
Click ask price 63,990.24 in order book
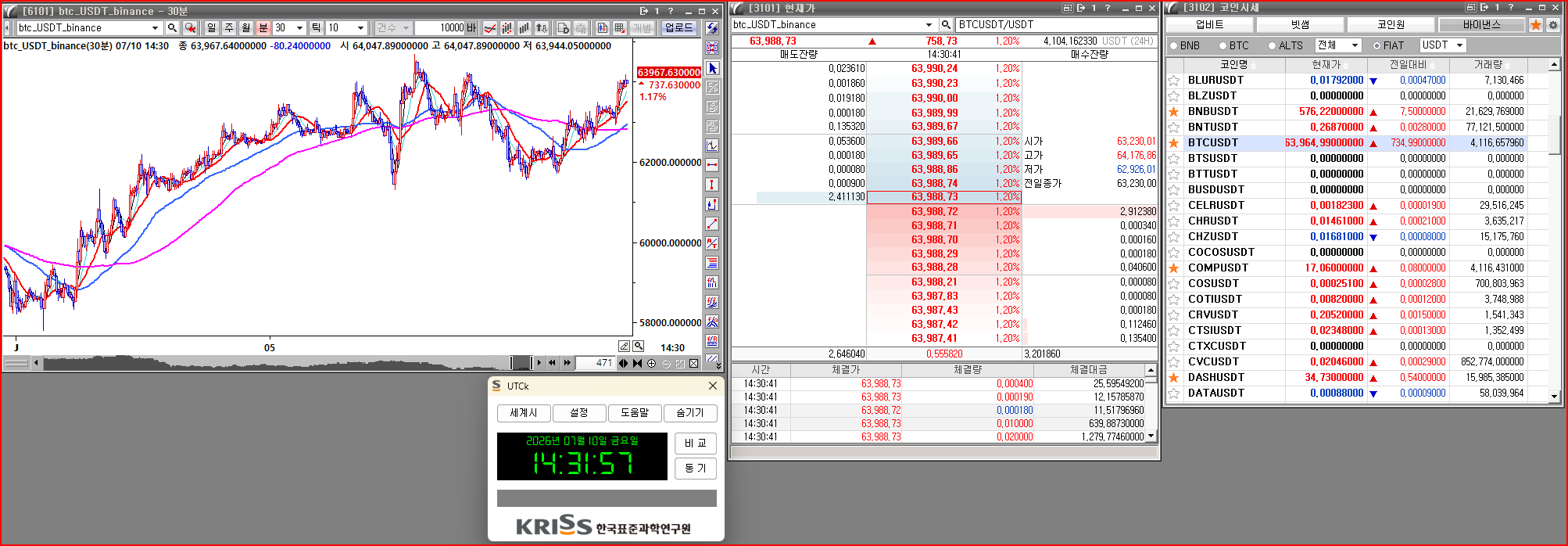tap(934, 68)
